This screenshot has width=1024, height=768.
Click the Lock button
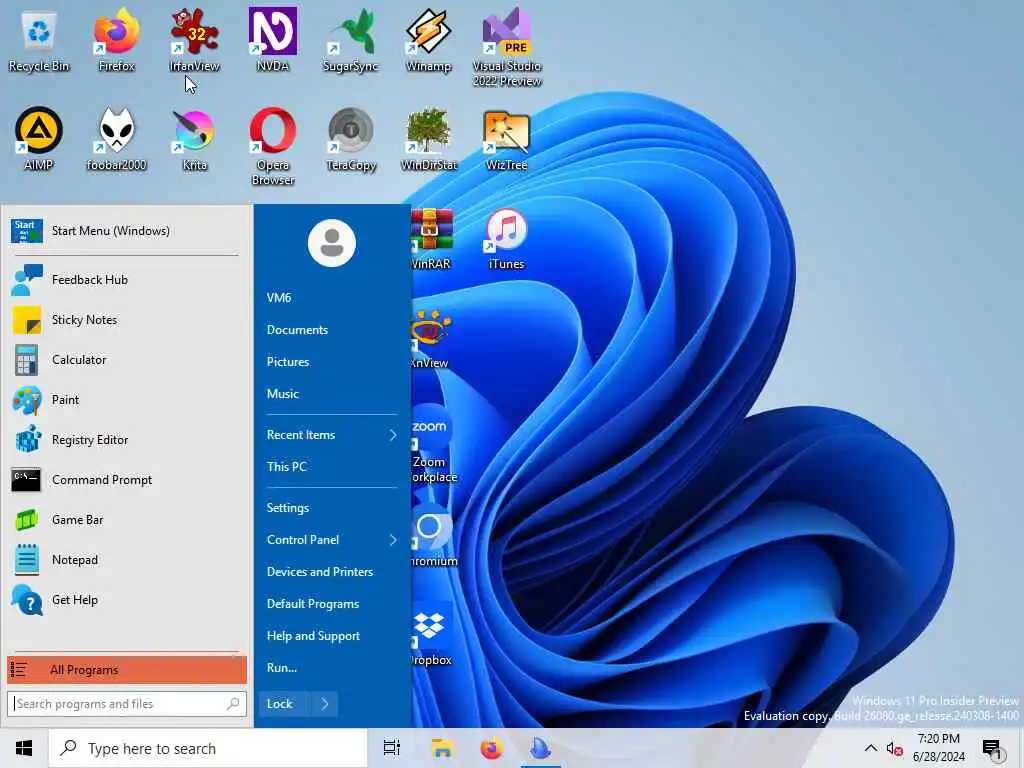[x=285, y=704]
